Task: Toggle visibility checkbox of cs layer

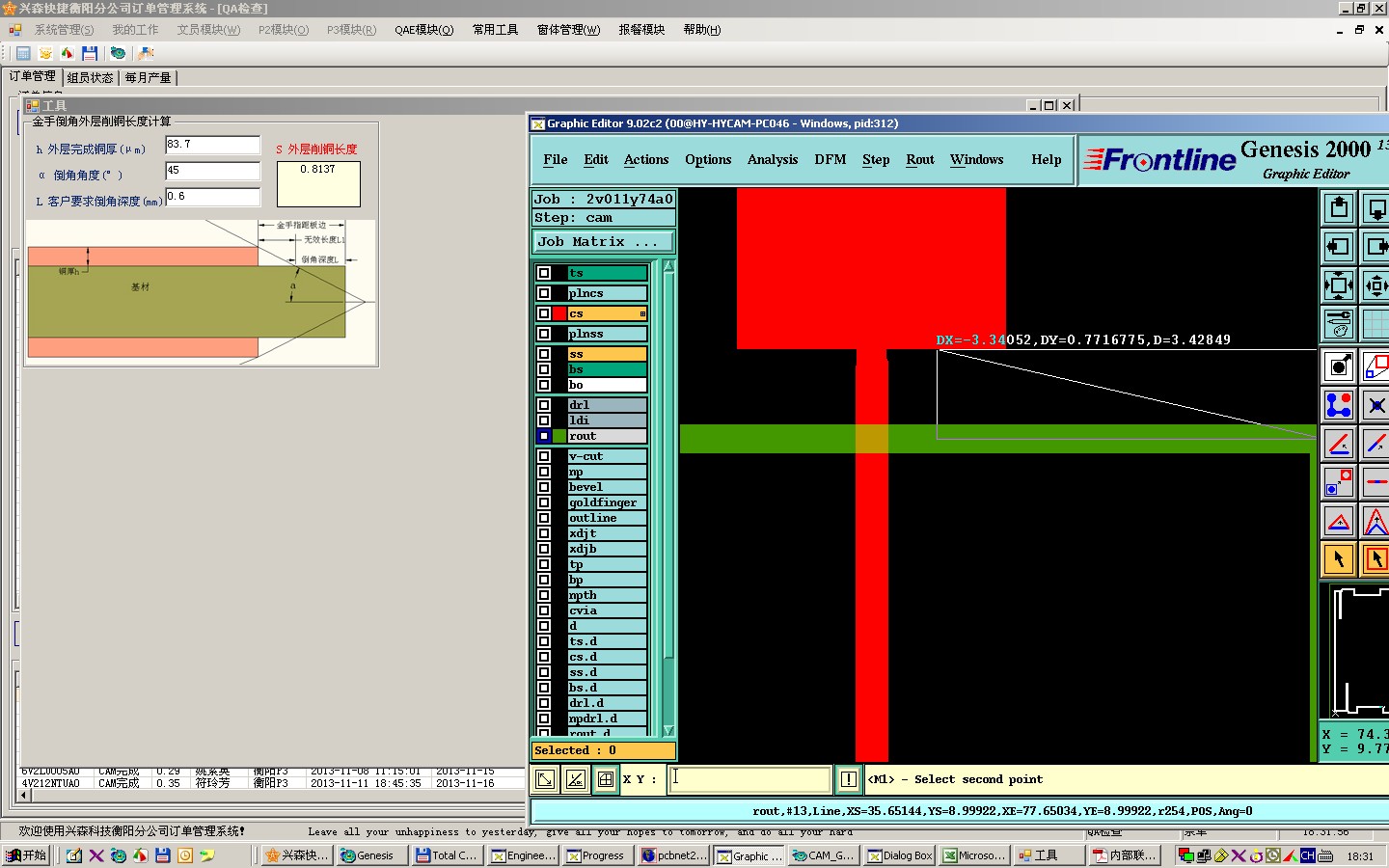Action: pyautogui.click(x=544, y=313)
